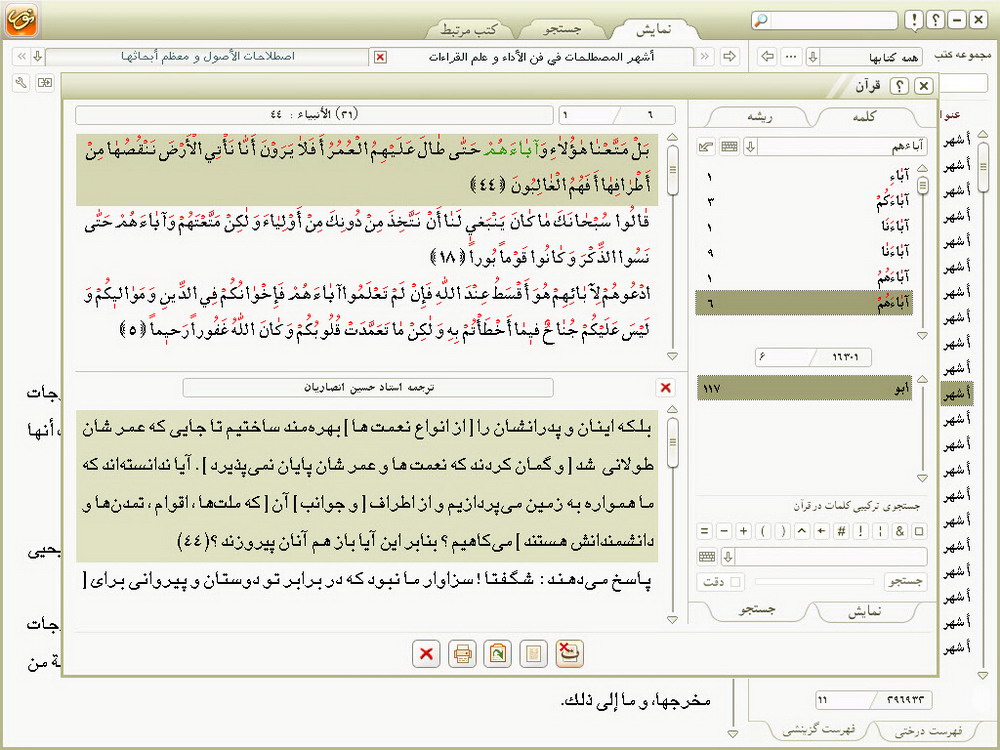
Task: Insert the hash # operator
Action: [841, 531]
